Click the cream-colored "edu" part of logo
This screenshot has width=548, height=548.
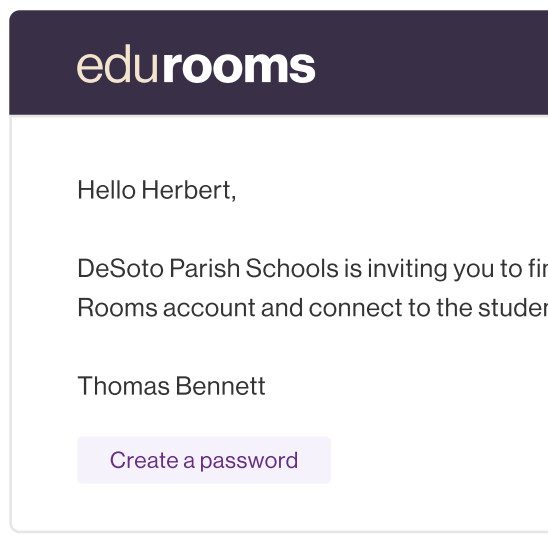click(x=117, y=64)
